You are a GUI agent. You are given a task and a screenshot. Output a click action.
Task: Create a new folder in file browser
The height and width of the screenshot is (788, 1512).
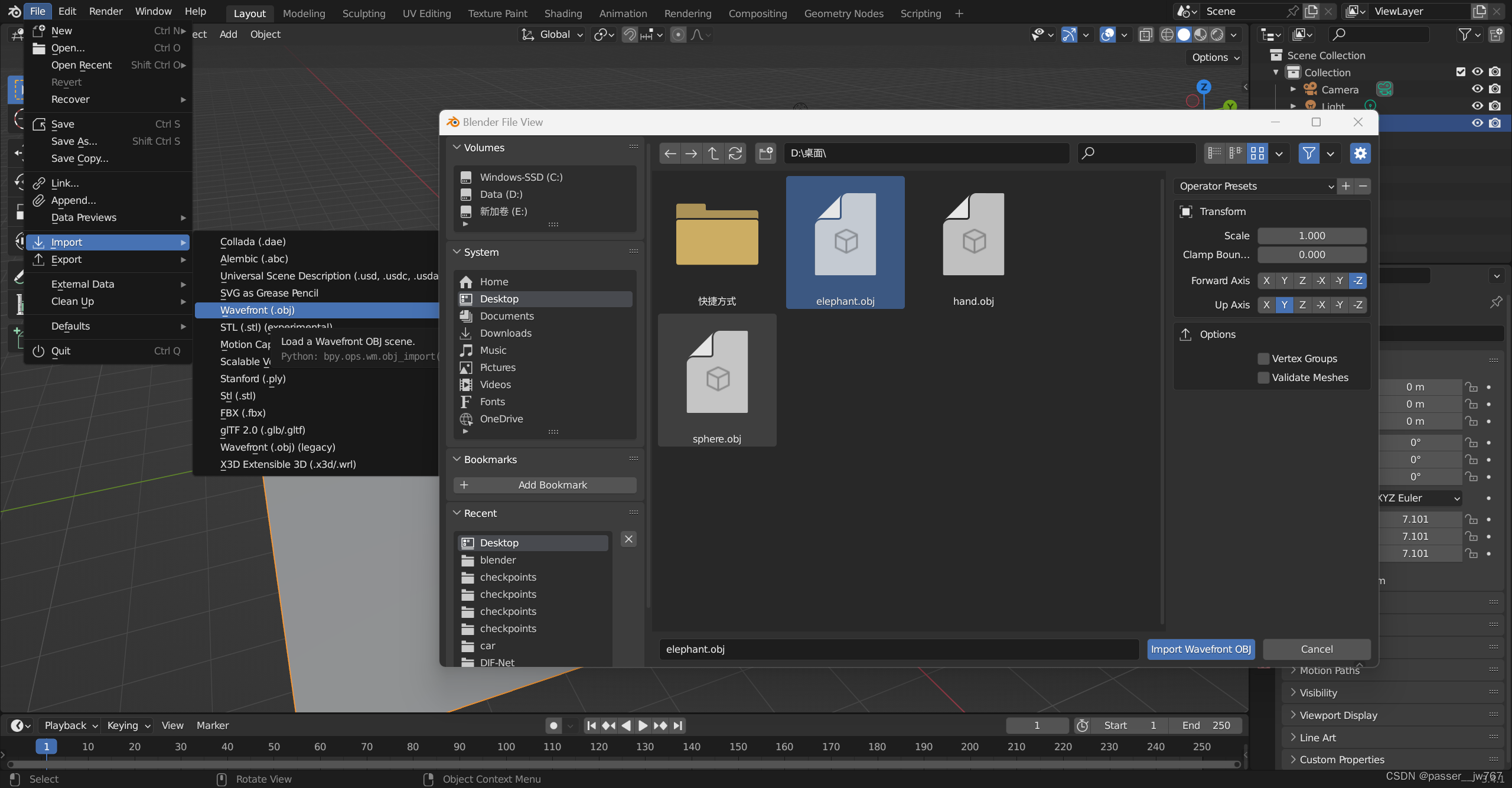pyautogui.click(x=765, y=154)
